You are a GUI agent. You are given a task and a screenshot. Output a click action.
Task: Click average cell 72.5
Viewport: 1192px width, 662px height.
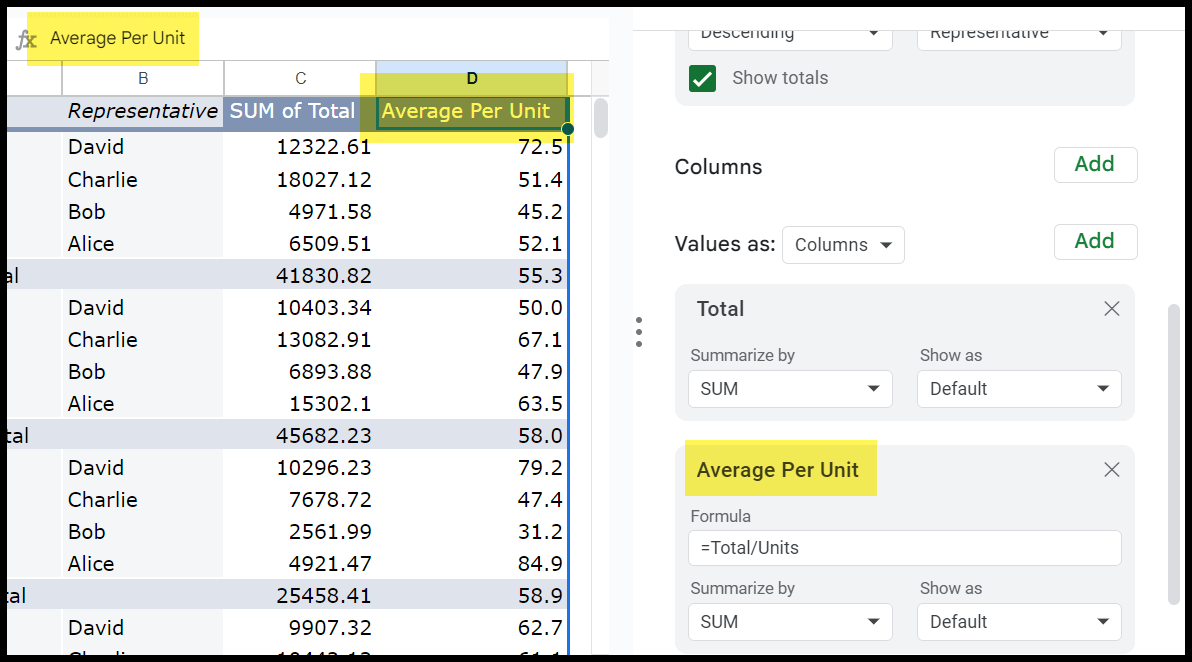click(x=472, y=147)
